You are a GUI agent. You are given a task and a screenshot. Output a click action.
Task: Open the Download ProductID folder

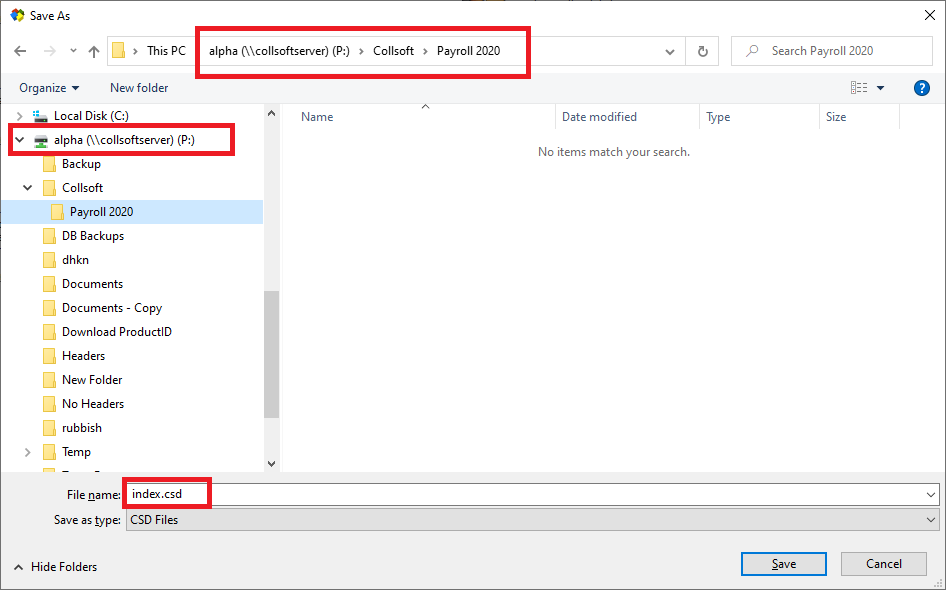(116, 332)
